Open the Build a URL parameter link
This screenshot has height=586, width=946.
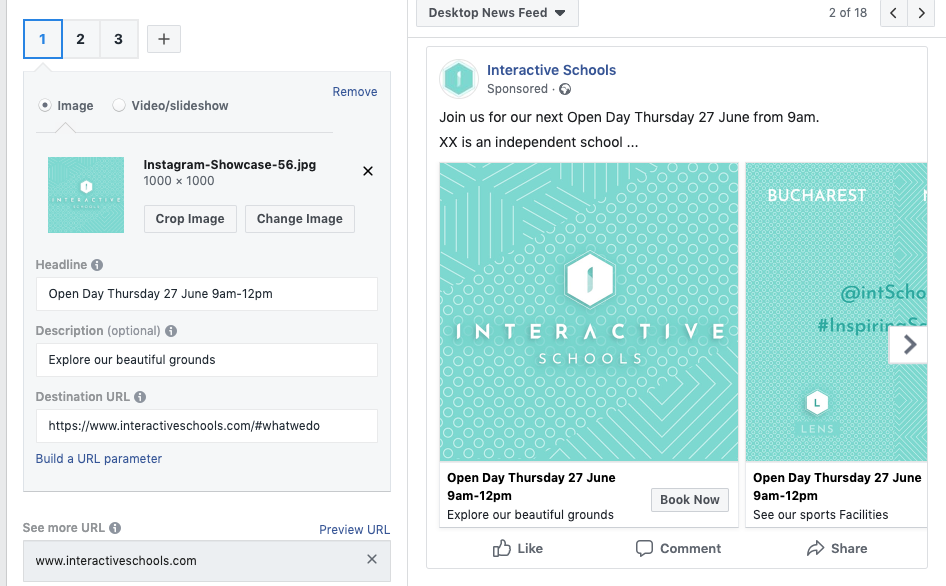[99, 459]
